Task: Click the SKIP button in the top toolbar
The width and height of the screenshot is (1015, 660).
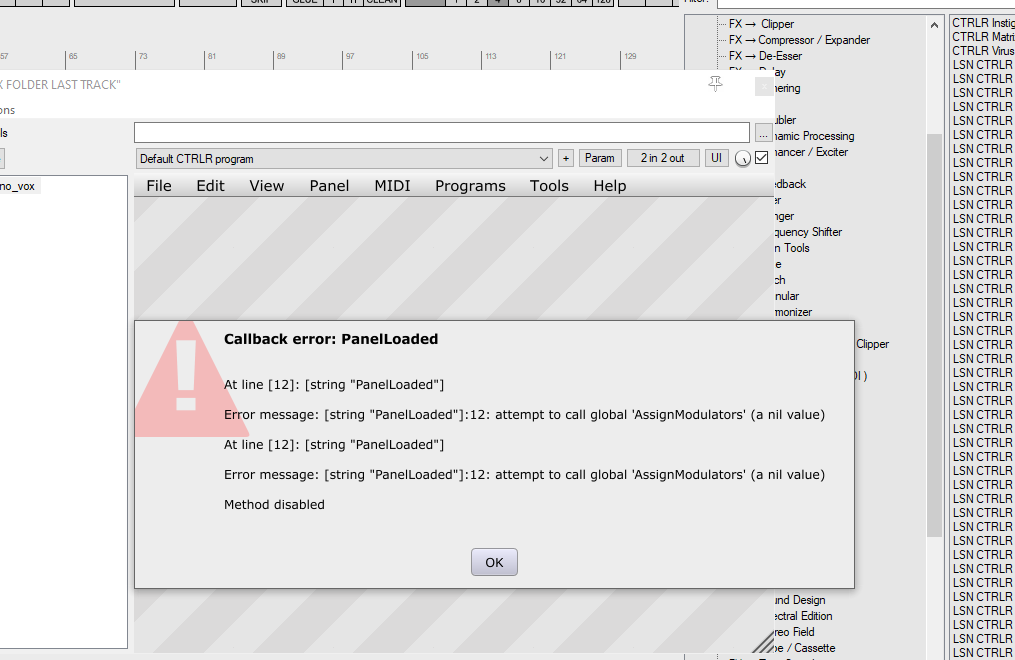Action: click(x=261, y=2)
